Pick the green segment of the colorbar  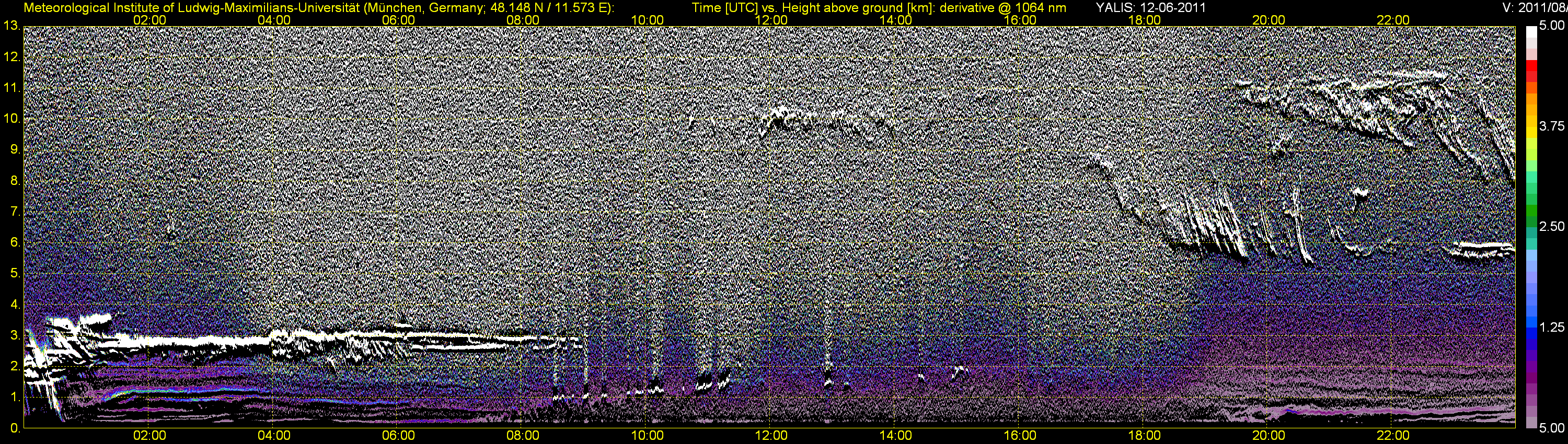(x=1531, y=211)
